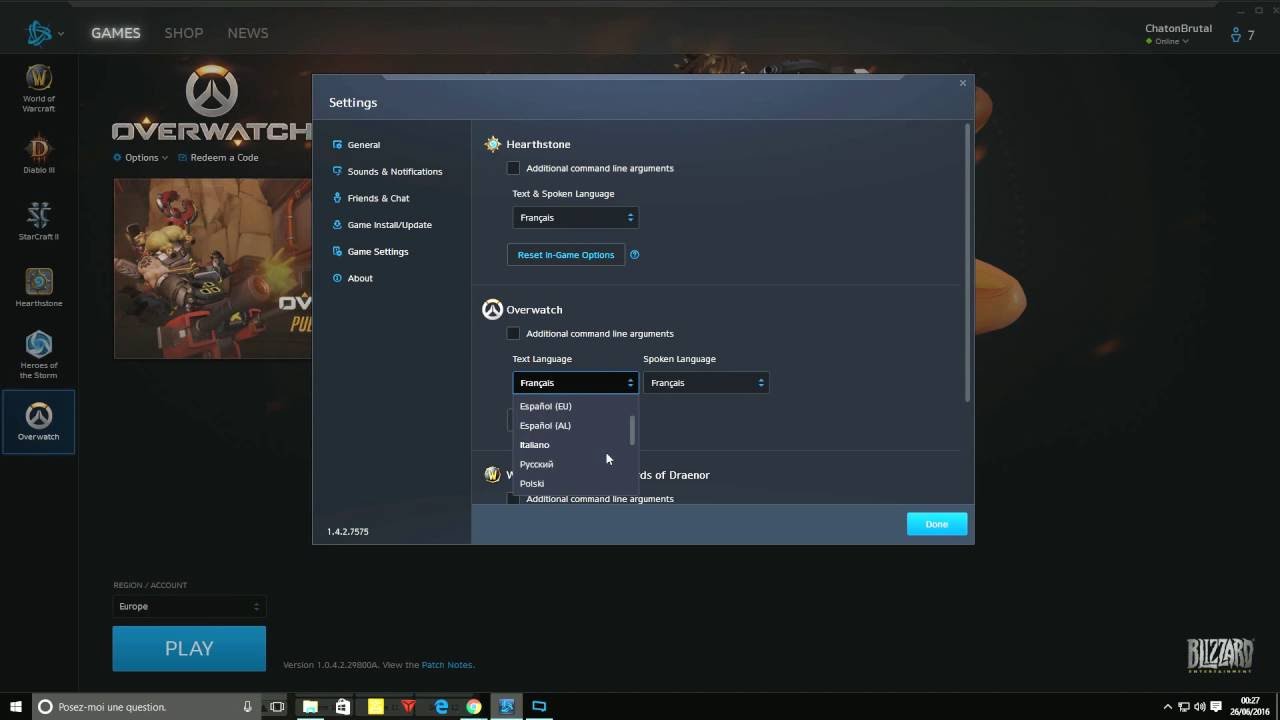
Task: Click the Cortana search box
Action: click(x=148, y=707)
